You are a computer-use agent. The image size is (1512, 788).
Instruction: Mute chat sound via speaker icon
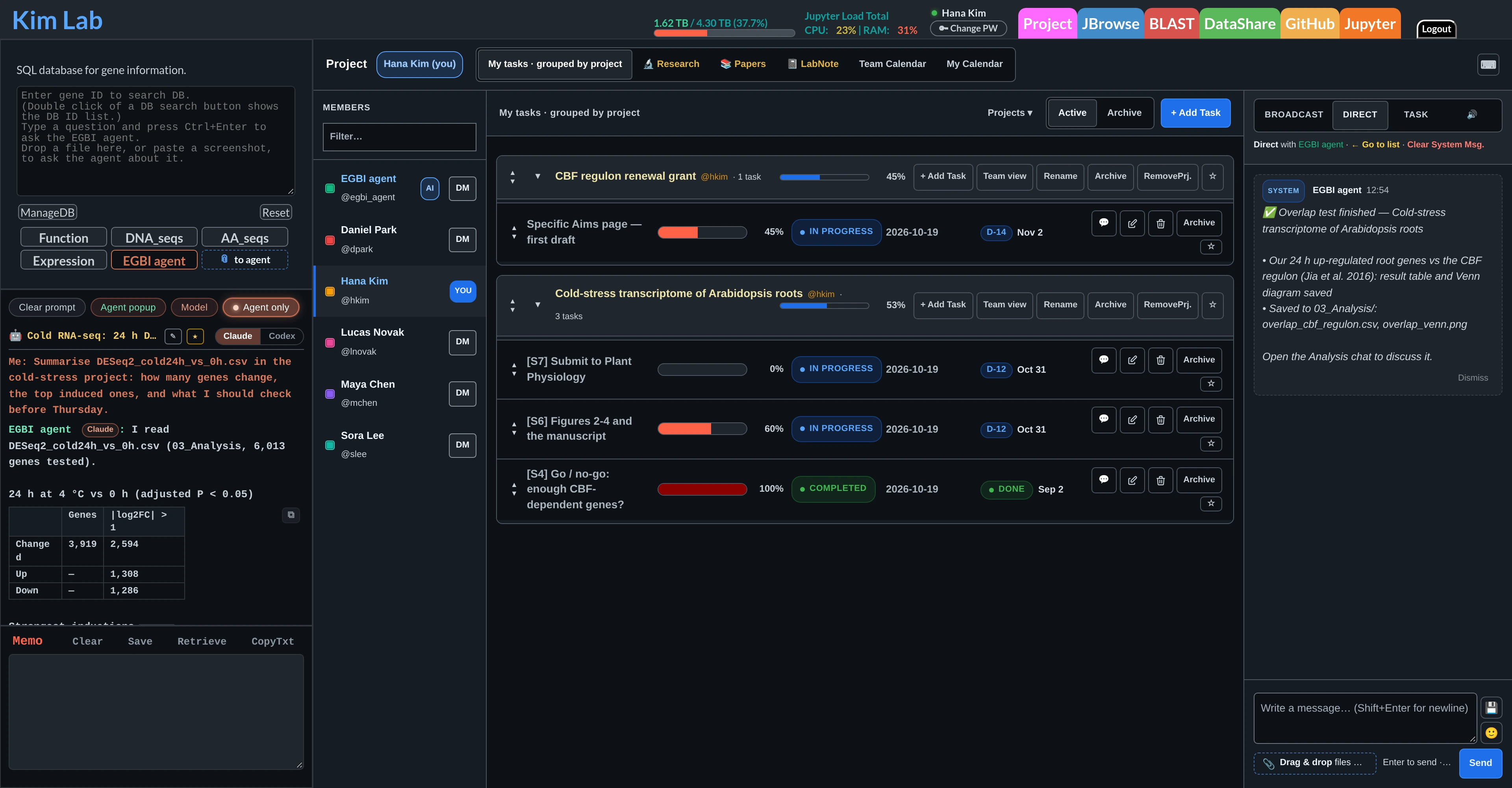tap(1471, 115)
